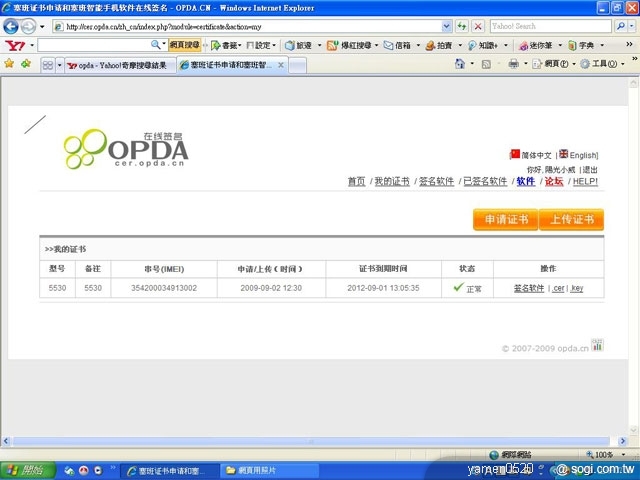Download the .cer certificate file link

pos(558,288)
